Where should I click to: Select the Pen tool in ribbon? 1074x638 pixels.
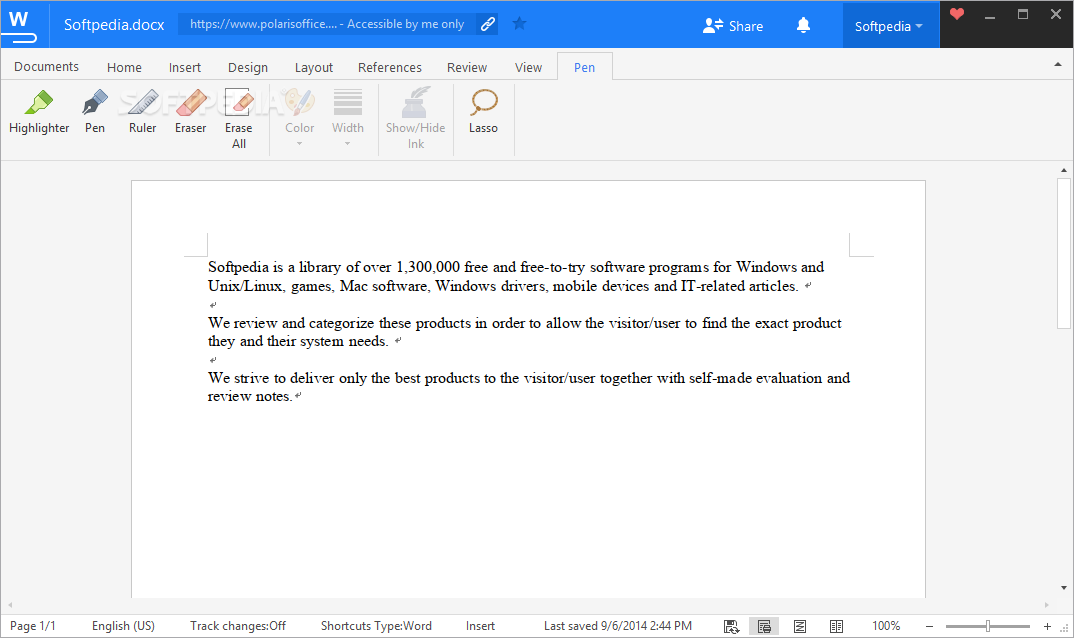tap(95, 112)
